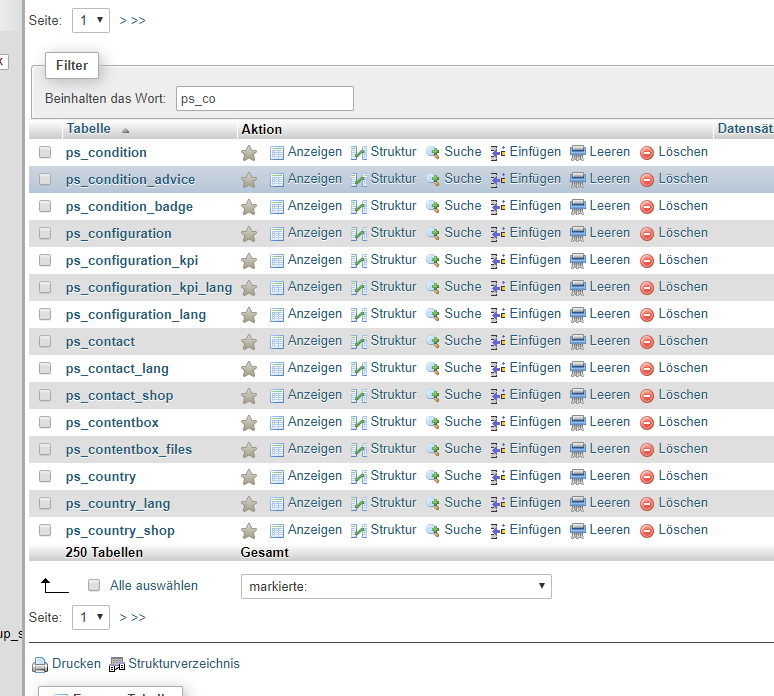
Task: Click Struktur icon for ps_contentbox
Action: pyautogui.click(x=359, y=423)
